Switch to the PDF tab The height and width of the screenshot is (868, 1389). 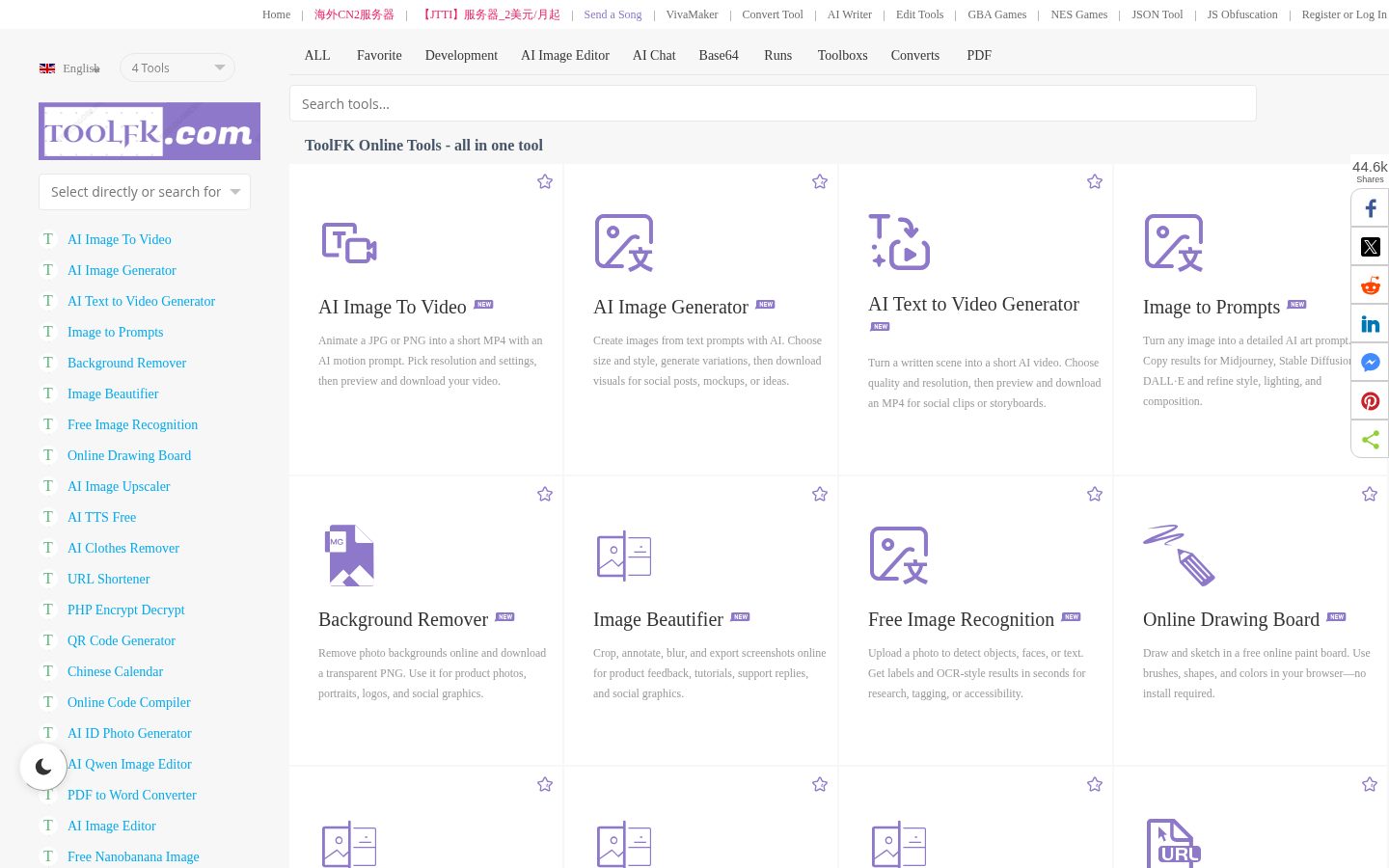coord(979,55)
